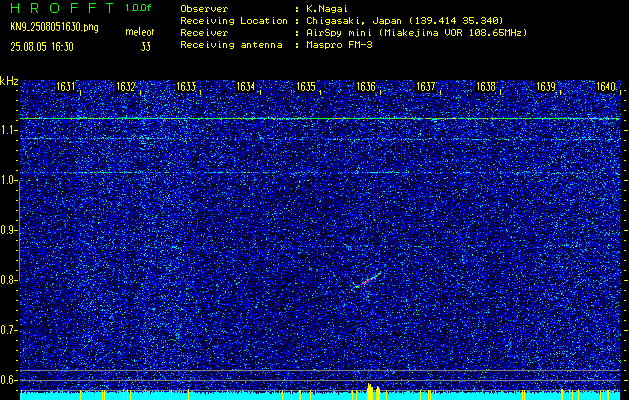Click the 1632 time marker
This screenshot has width=629, height=400.
point(126,87)
